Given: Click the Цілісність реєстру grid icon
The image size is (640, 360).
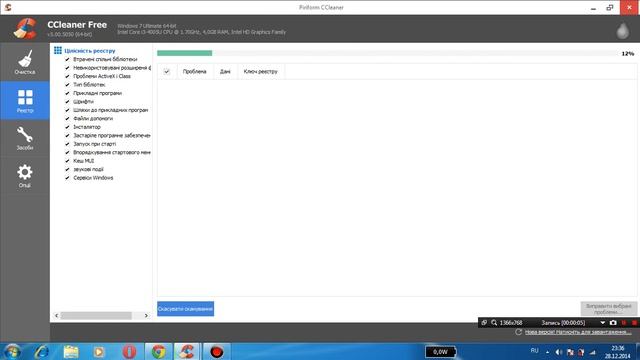Looking at the screenshot, I should click(x=58, y=50).
